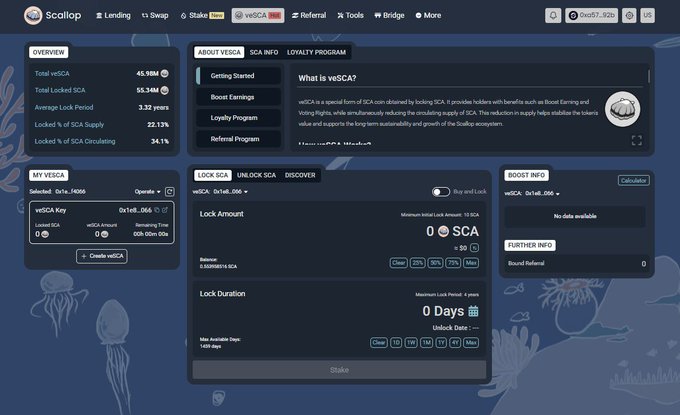Open the Tools menu
Viewport: 680px width, 415px height.
(350, 16)
